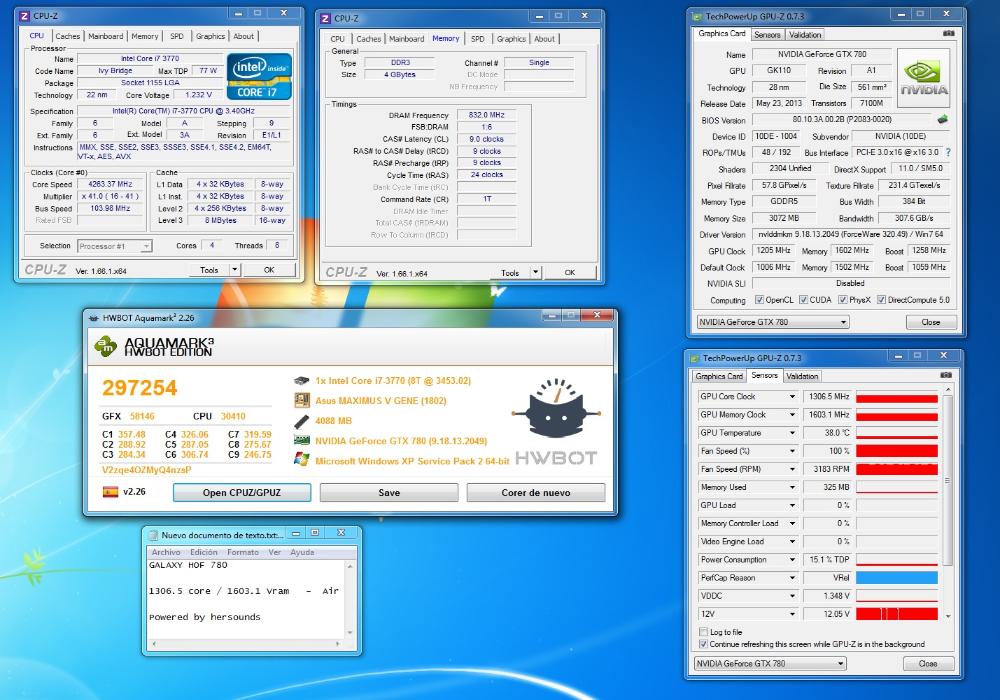Click the V2zqe4OZMyQ4nzsP verification code text
Screen dimensions: 1000x700
coord(147,470)
